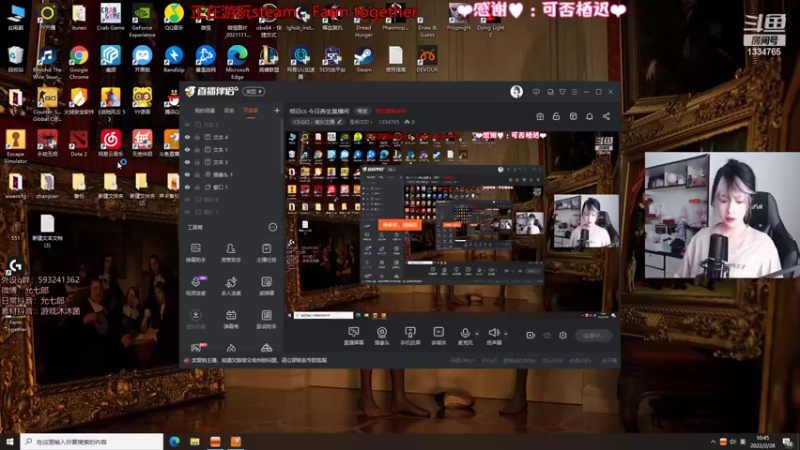Image resolution: width=800 pixels, height=450 pixels.
Task: Open the CS:GO category selector
Action: click(317, 122)
